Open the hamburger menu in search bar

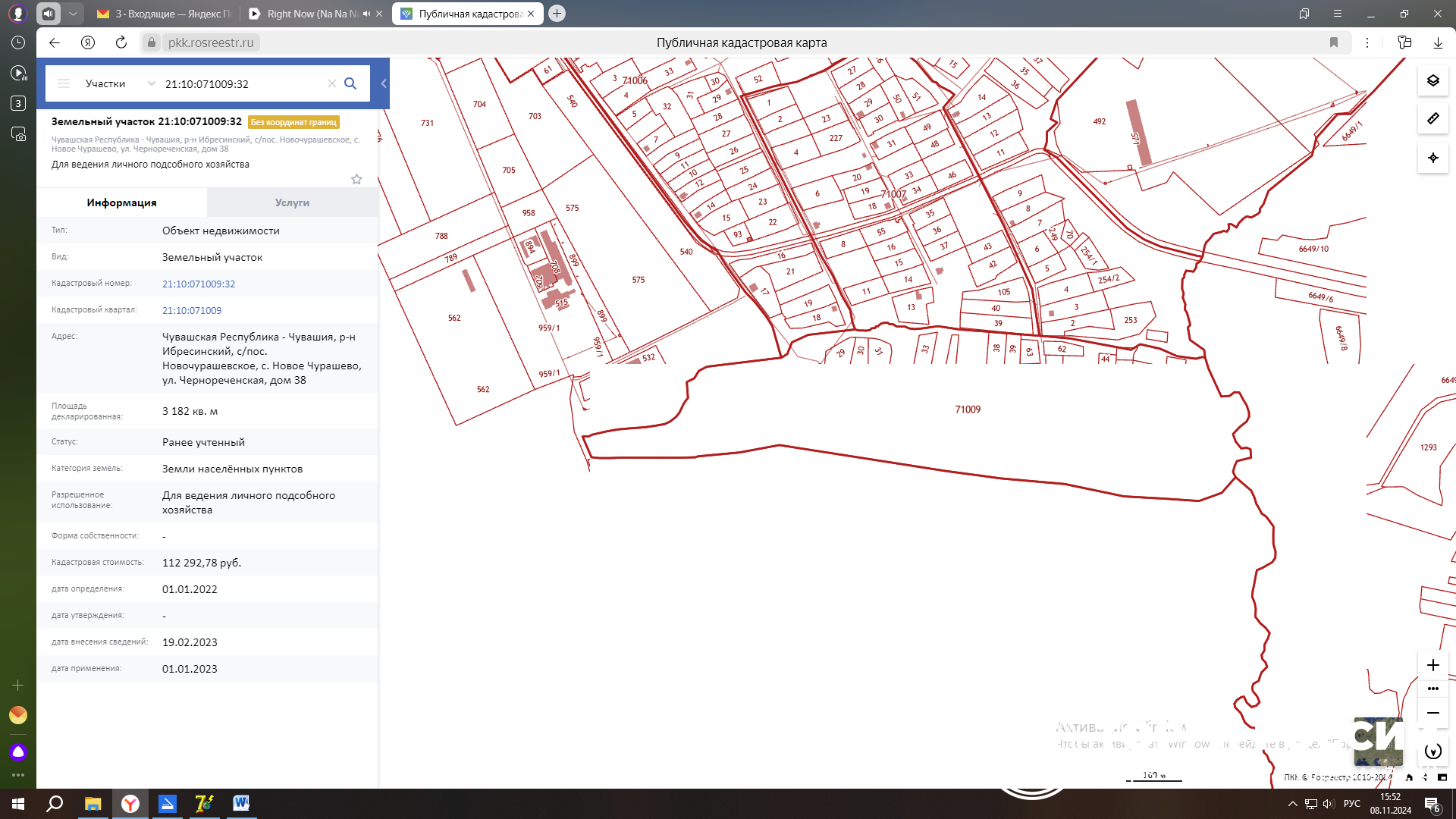(x=64, y=83)
